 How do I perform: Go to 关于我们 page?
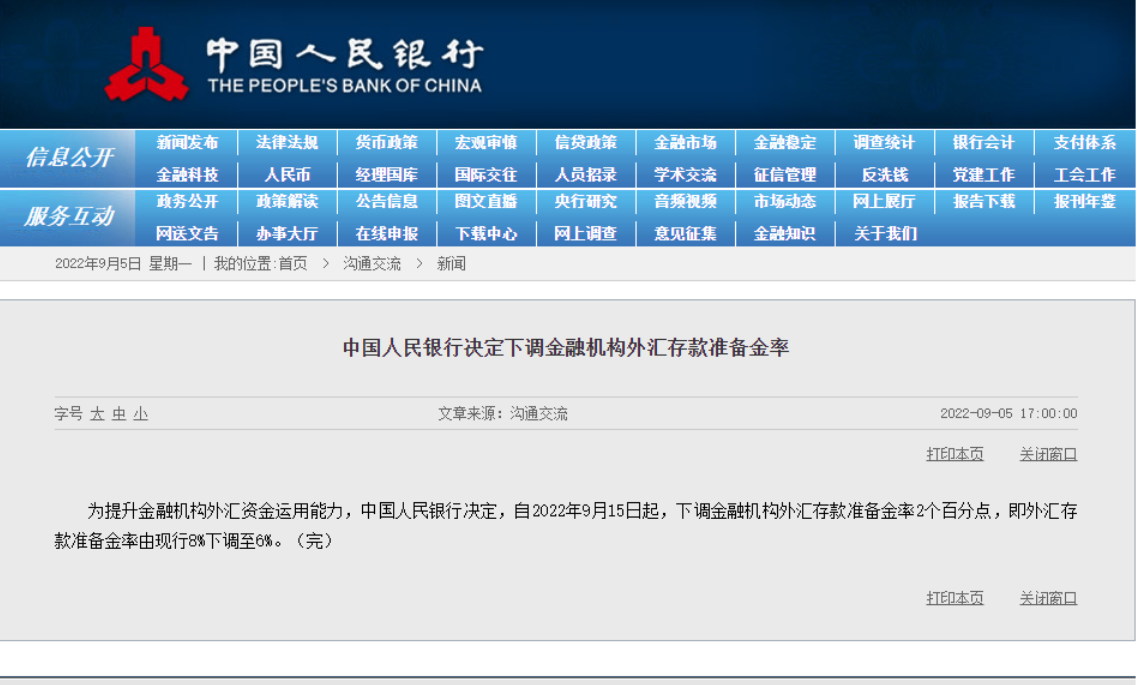pyautogui.click(x=885, y=233)
